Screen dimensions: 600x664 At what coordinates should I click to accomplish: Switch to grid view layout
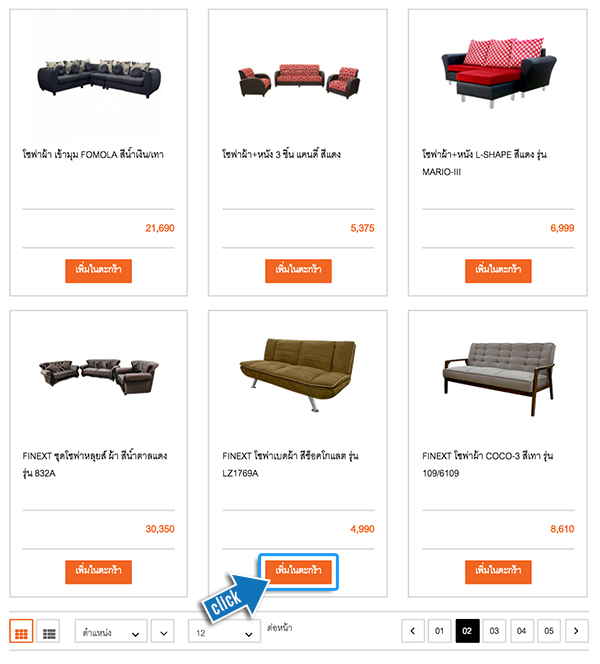(x=21, y=631)
